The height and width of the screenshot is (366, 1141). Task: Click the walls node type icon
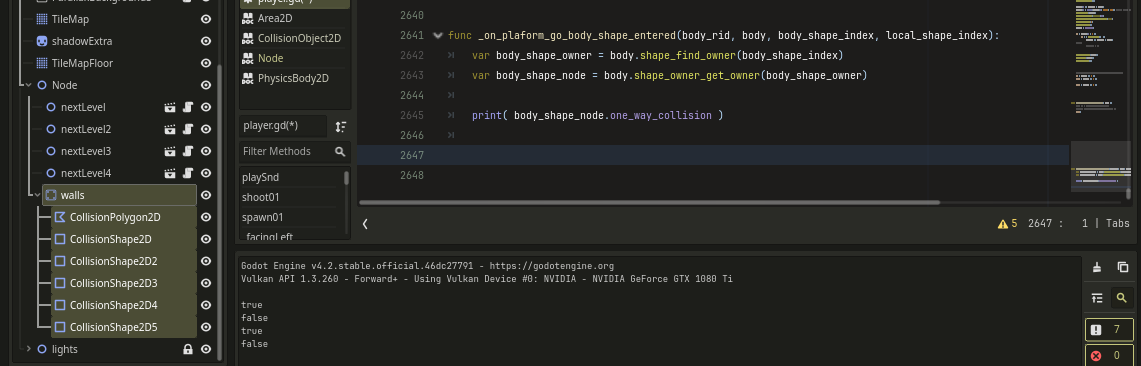pos(51,195)
